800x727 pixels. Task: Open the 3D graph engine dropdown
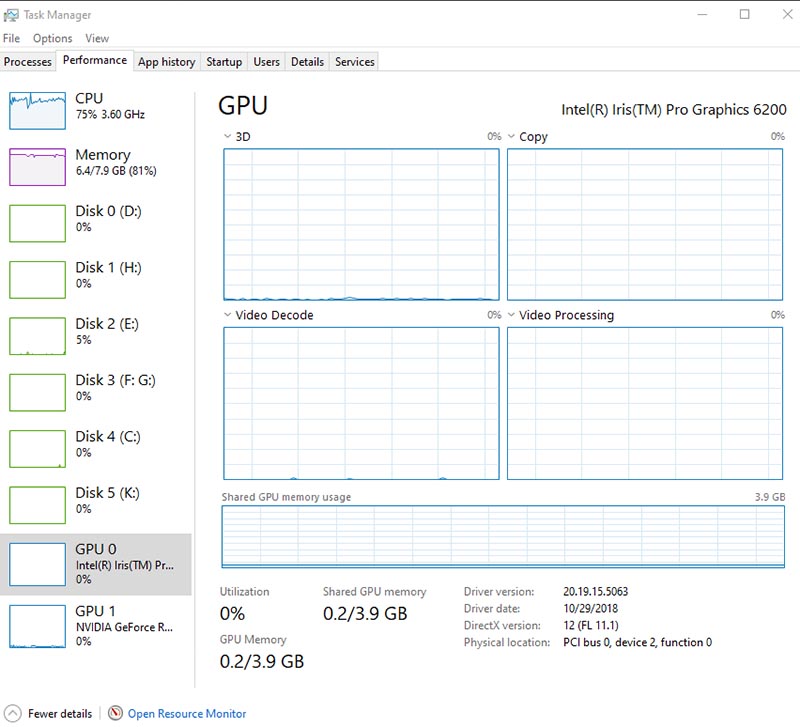pos(227,137)
